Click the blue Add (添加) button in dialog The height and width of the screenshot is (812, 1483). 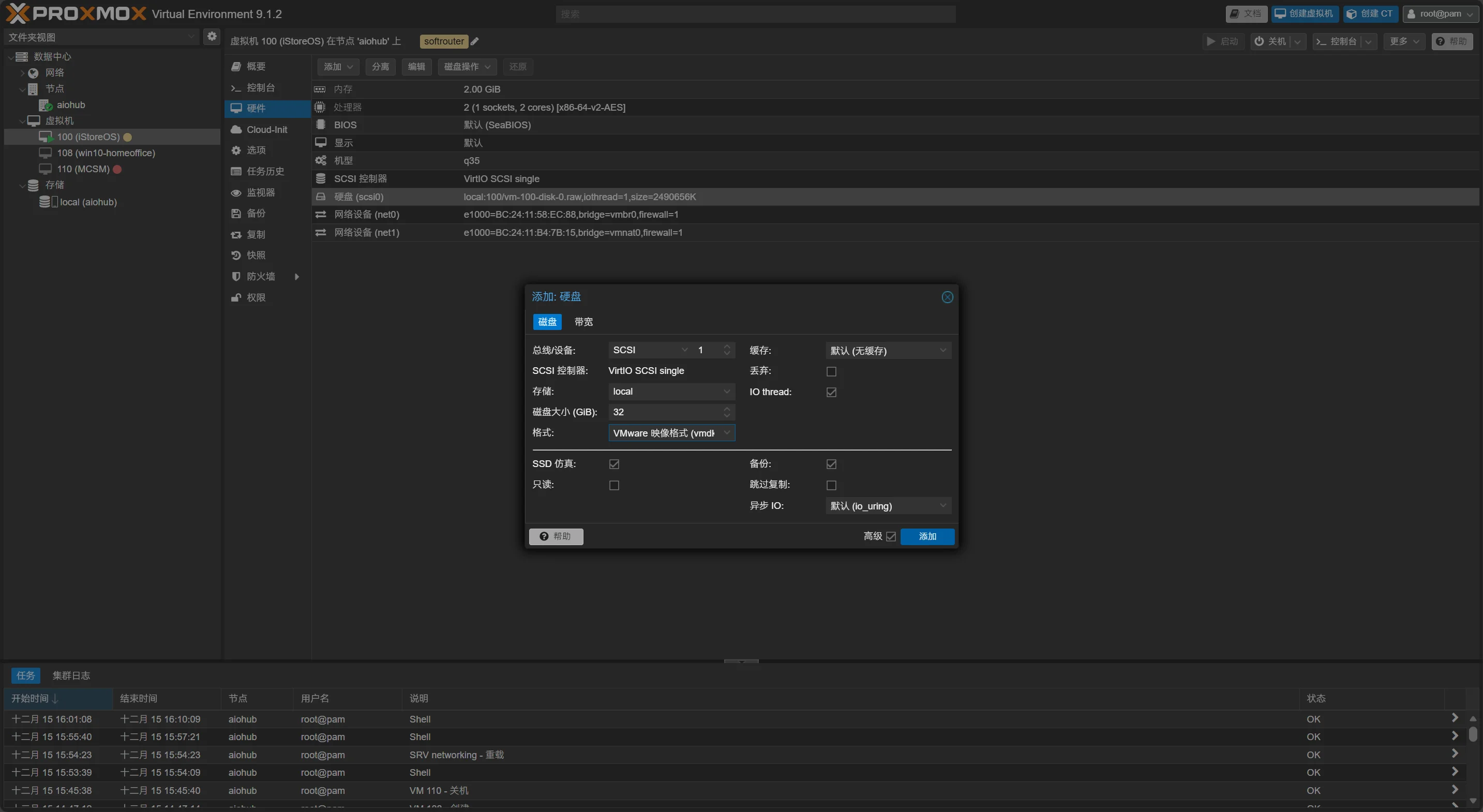coord(927,536)
